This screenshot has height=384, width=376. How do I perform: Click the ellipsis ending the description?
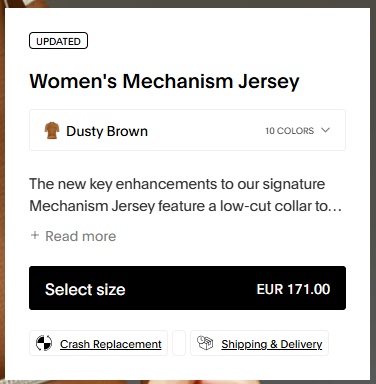335,208
